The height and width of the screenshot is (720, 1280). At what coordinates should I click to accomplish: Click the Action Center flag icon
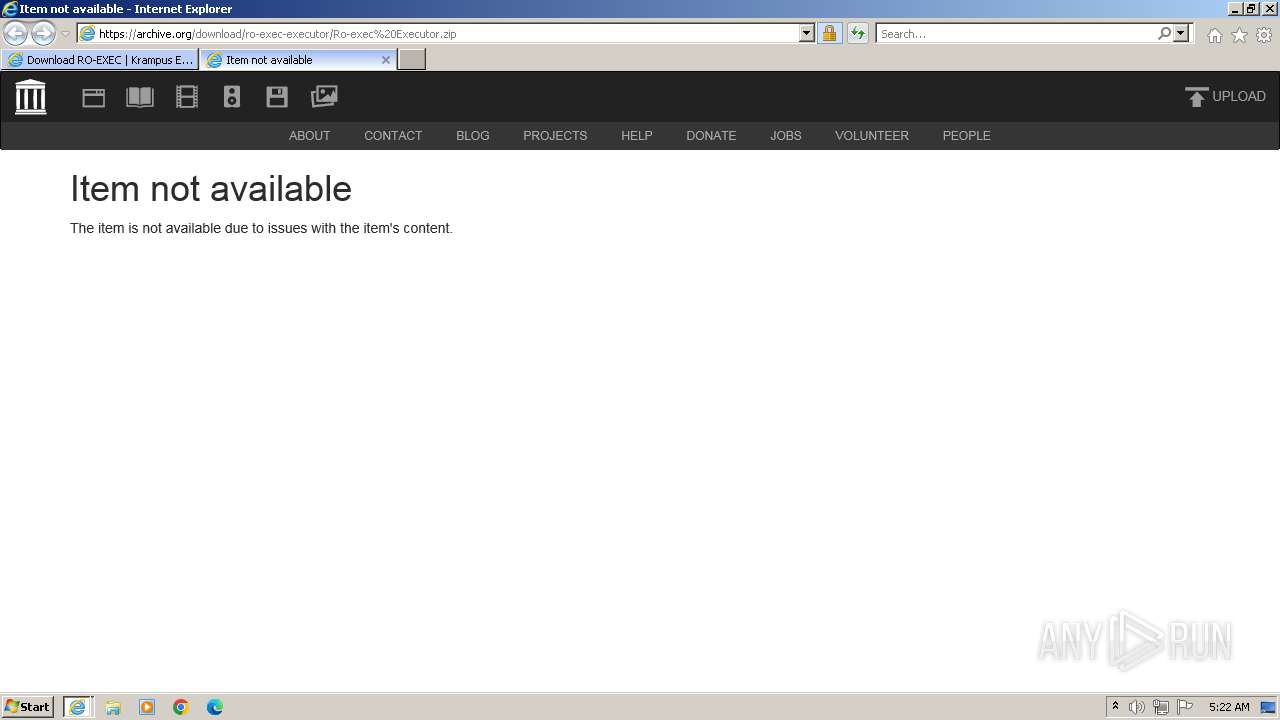pyautogui.click(x=1185, y=707)
